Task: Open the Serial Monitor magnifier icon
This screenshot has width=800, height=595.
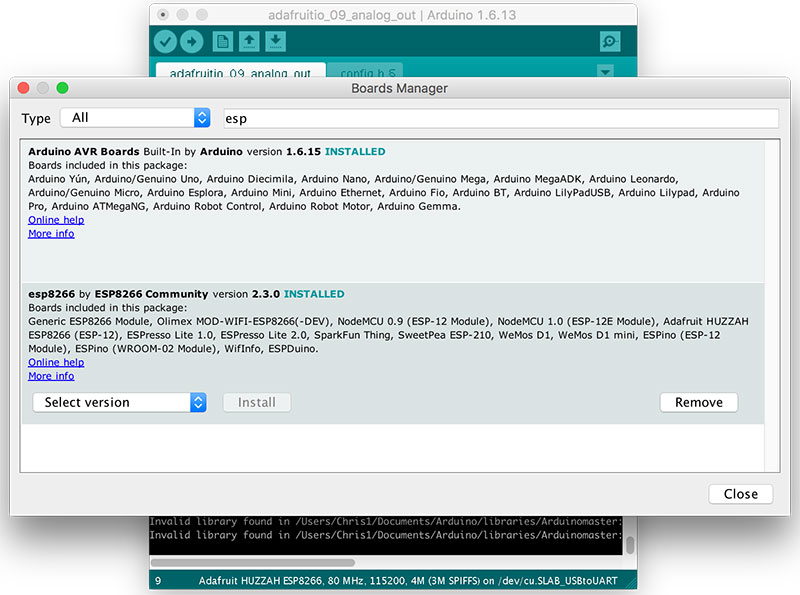Action: click(x=609, y=42)
